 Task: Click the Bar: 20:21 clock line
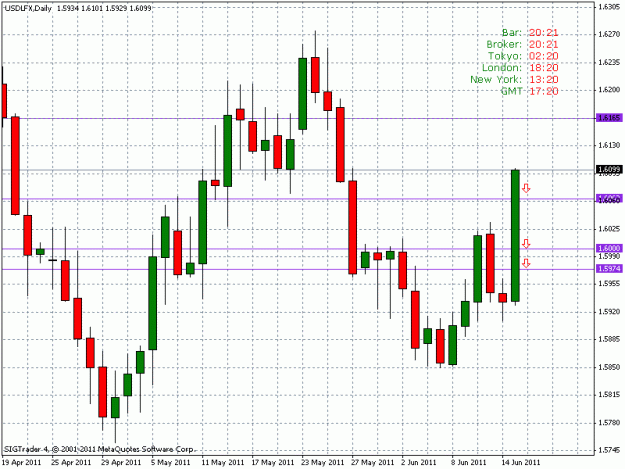(530, 33)
